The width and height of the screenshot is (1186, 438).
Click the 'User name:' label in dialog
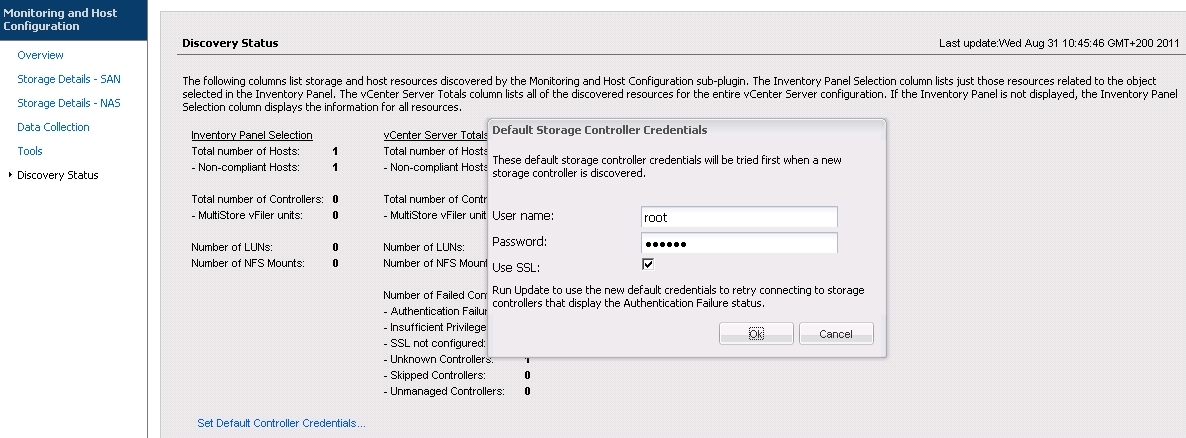[523, 216]
